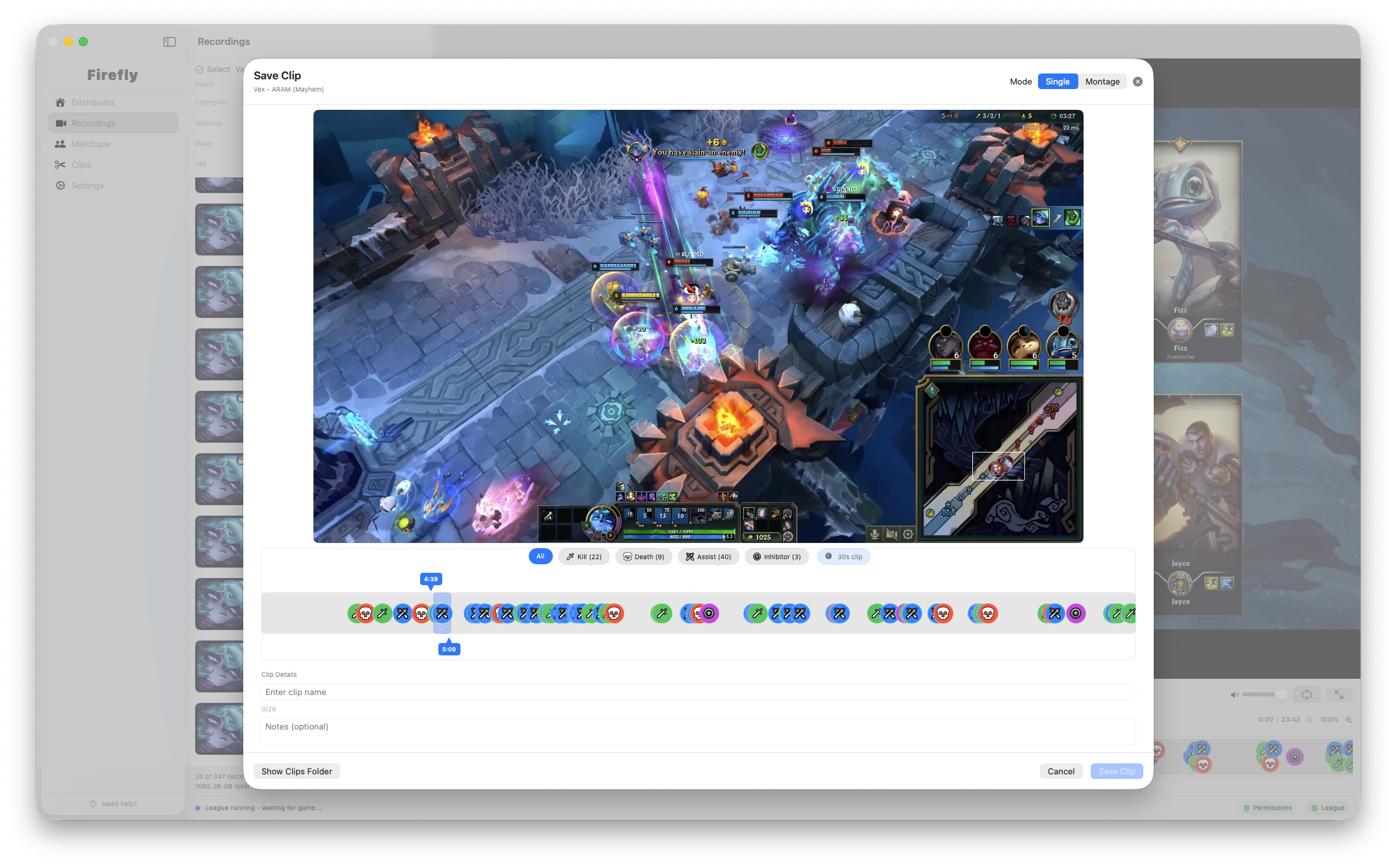Click the Need help? link
Screen dimensions: 1397x868
pyautogui.click(x=113, y=804)
